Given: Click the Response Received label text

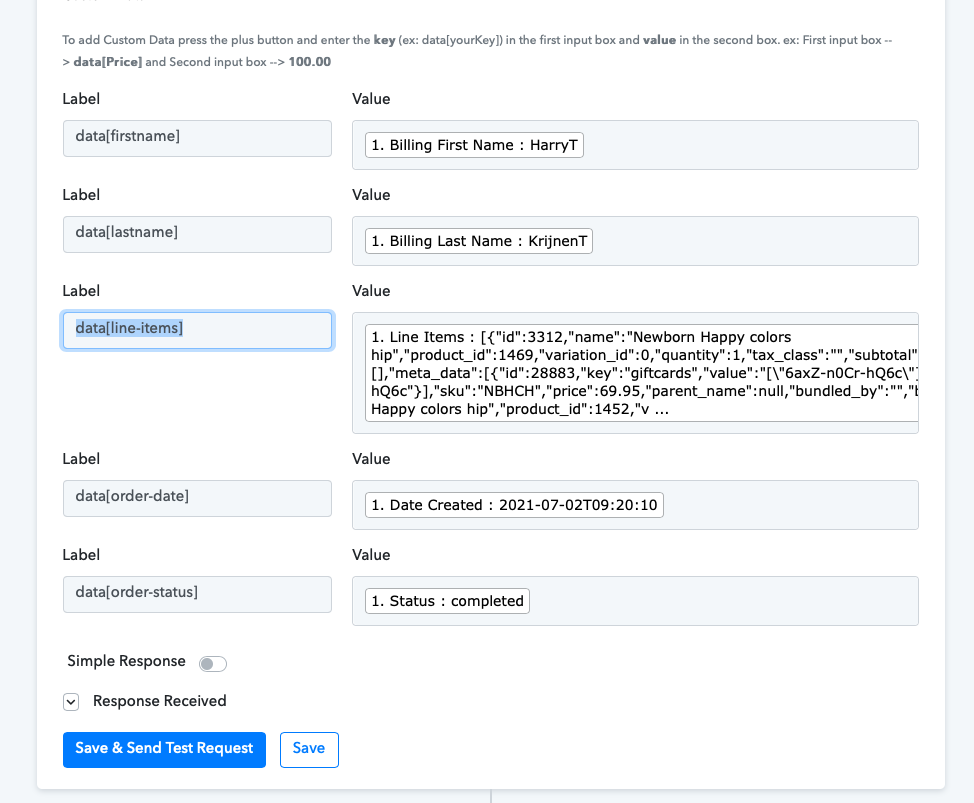Looking at the screenshot, I should (160, 701).
